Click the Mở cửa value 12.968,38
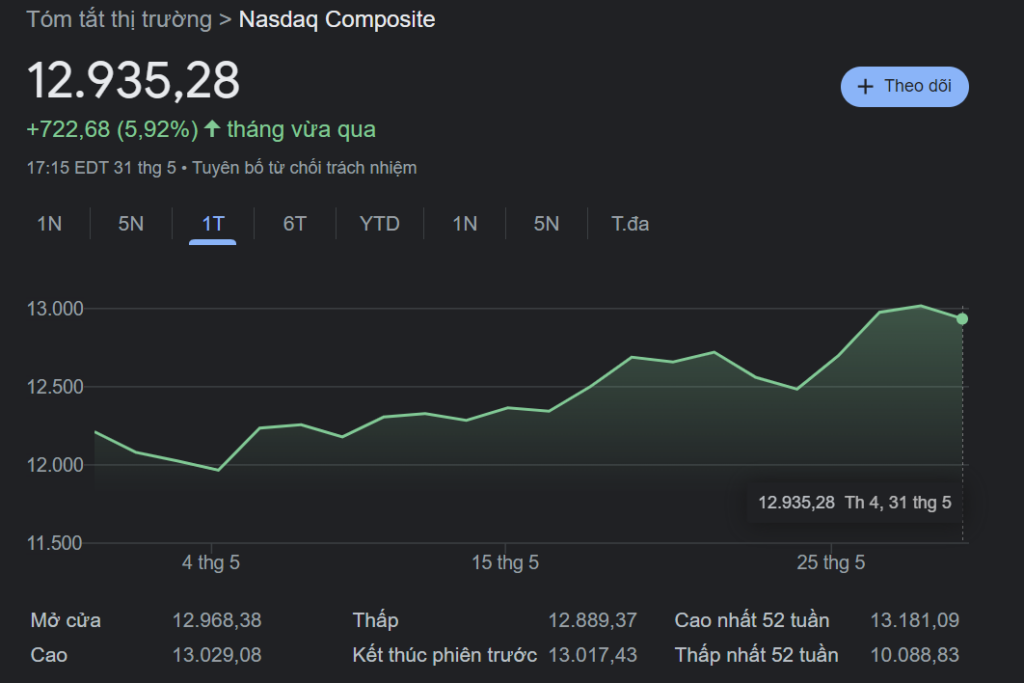 coord(217,620)
